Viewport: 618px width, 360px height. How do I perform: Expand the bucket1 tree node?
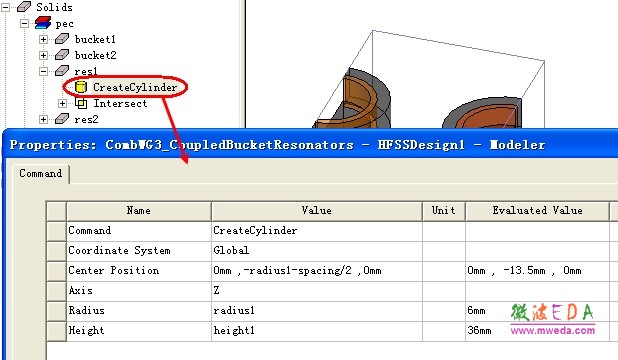coord(43,39)
